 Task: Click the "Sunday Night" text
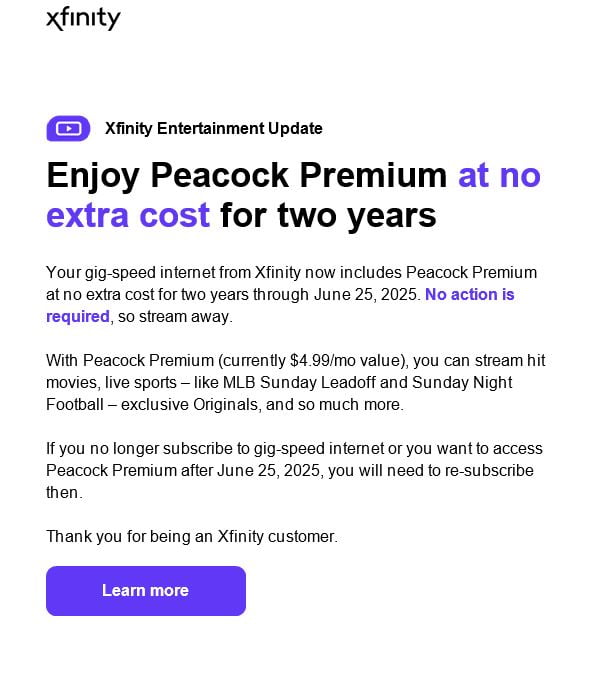462,382
